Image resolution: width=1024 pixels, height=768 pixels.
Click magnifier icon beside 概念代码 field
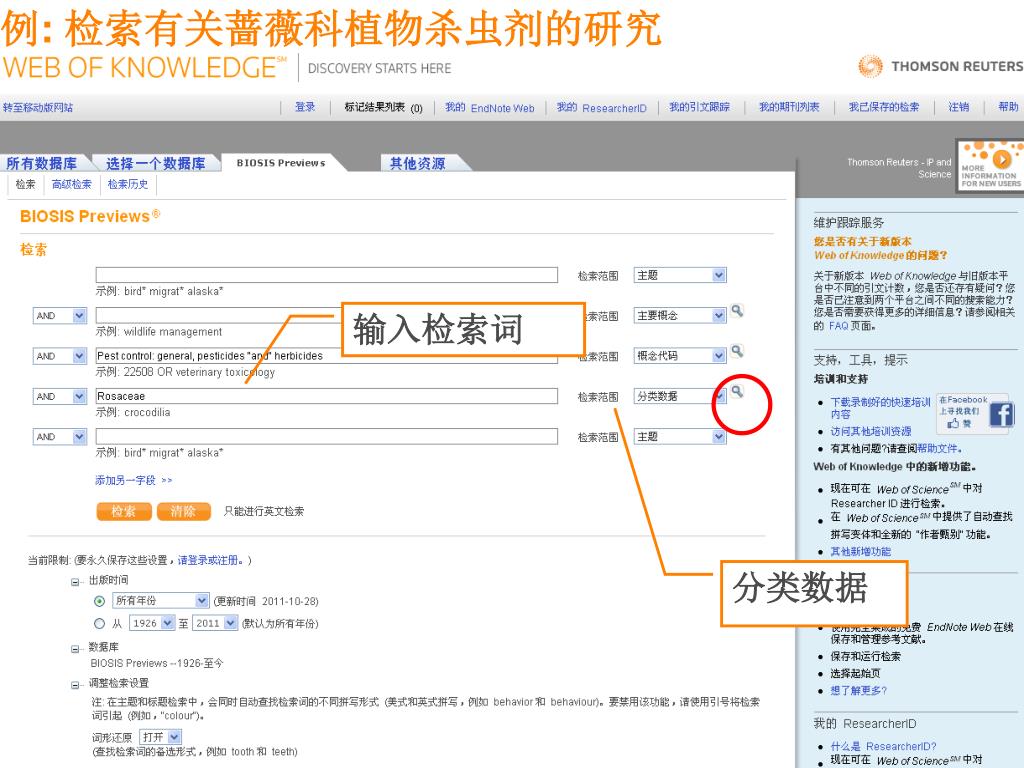click(x=737, y=351)
